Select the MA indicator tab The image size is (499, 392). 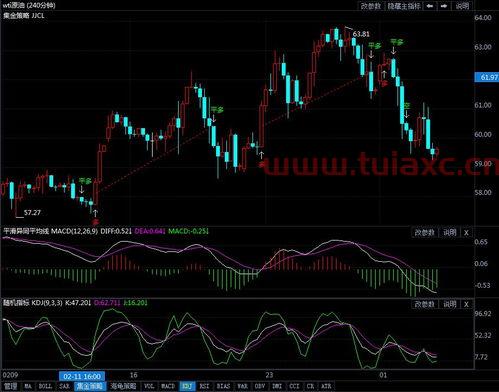coord(28,386)
